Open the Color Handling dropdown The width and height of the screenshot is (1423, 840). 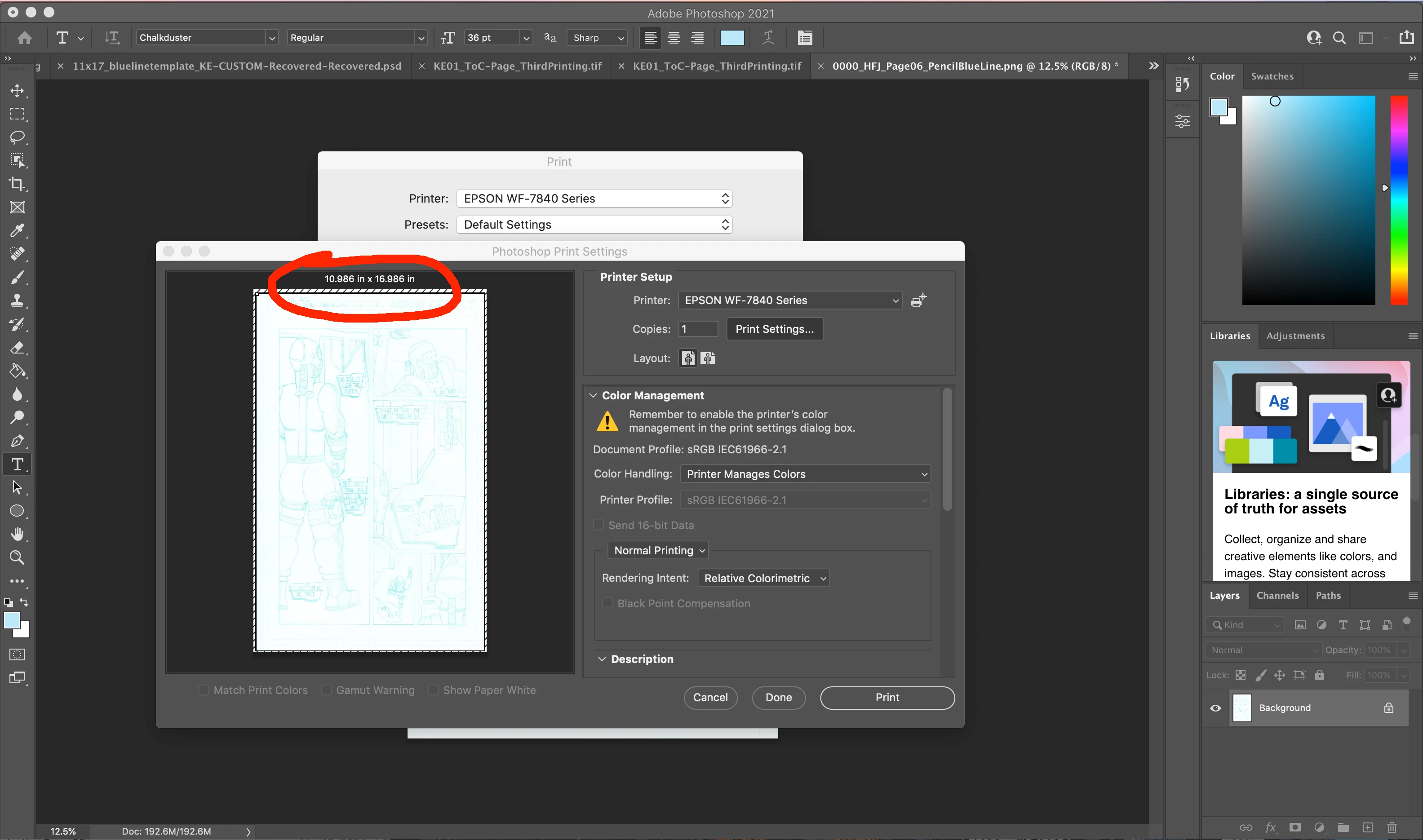[805, 474]
